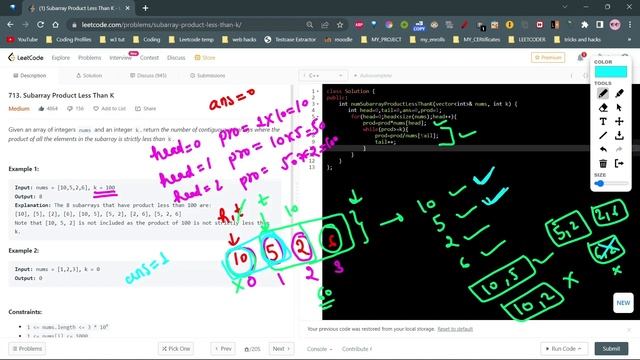
Task: Switch to the Description tab
Action: click(30, 76)
